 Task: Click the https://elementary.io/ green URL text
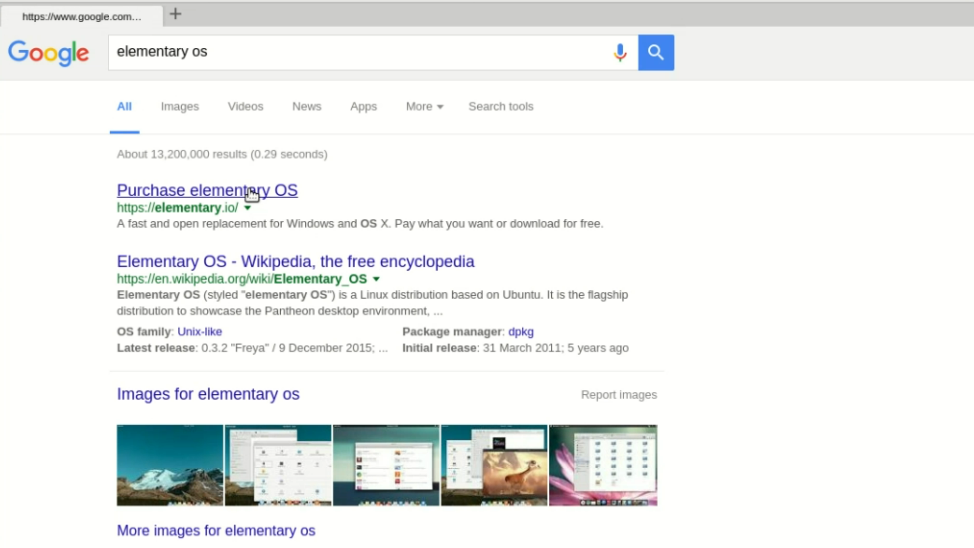177,208
